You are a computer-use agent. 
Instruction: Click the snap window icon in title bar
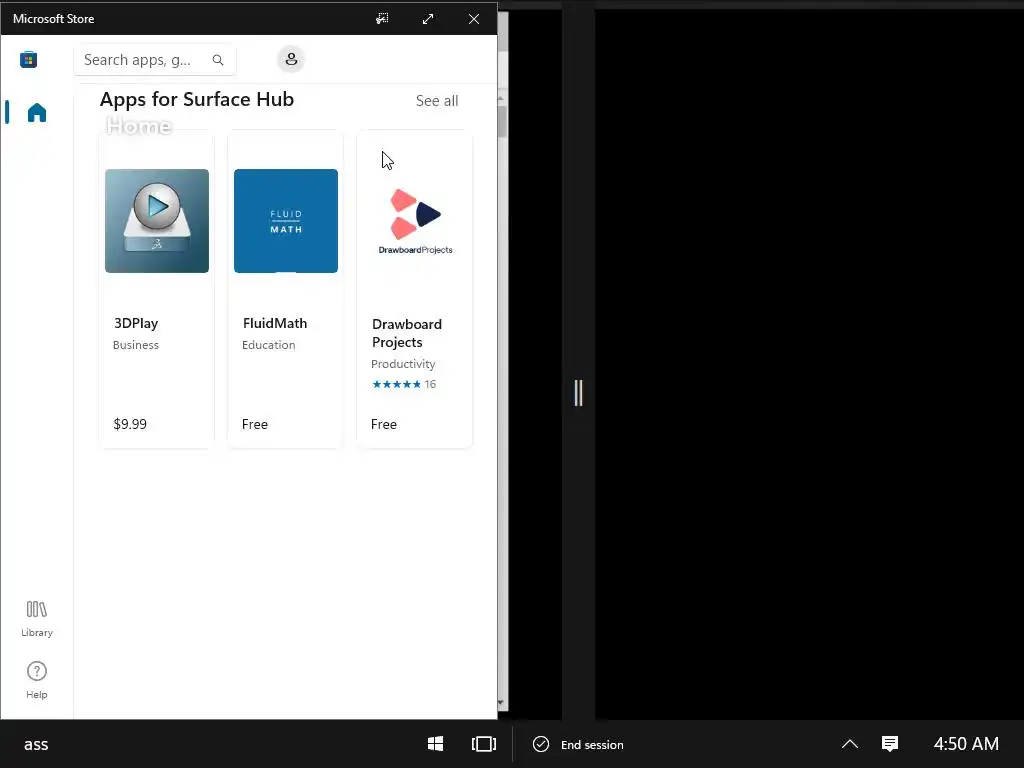382,19
